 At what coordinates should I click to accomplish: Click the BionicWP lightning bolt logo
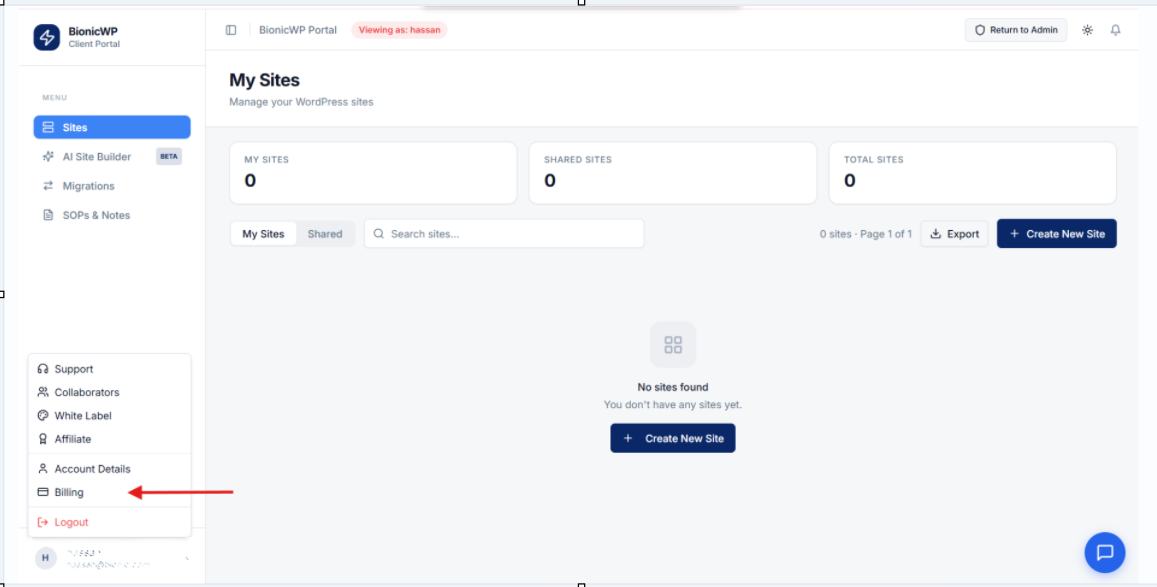[x=46, y=37]
